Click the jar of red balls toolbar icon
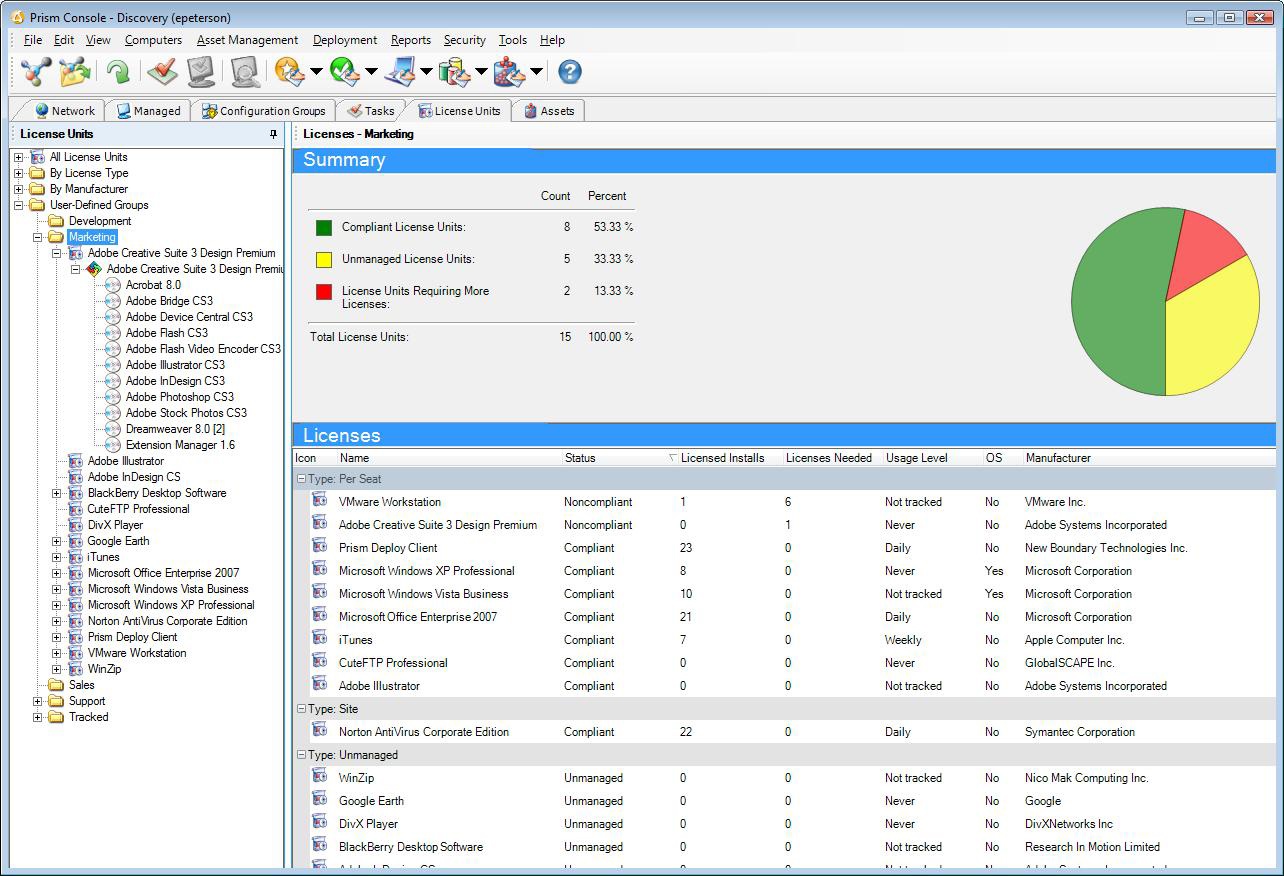Screen dimensions: 1284x876 tap(509, 71)
